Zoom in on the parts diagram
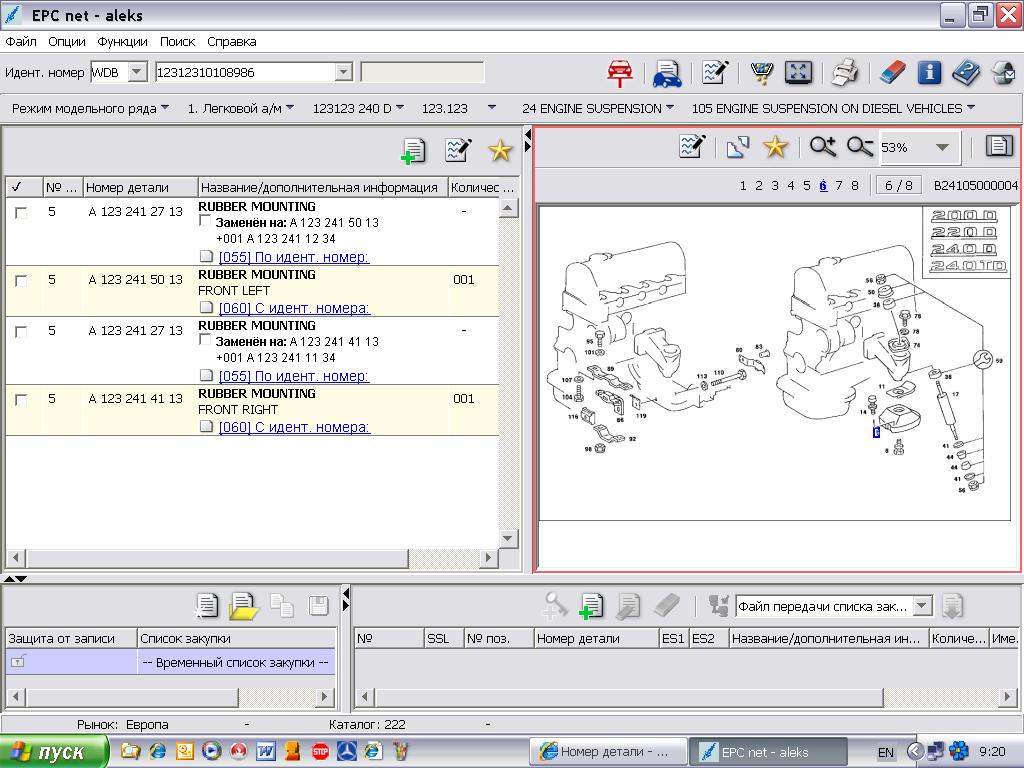This screenshot has width=1024, height=768. tap(823, 147)
